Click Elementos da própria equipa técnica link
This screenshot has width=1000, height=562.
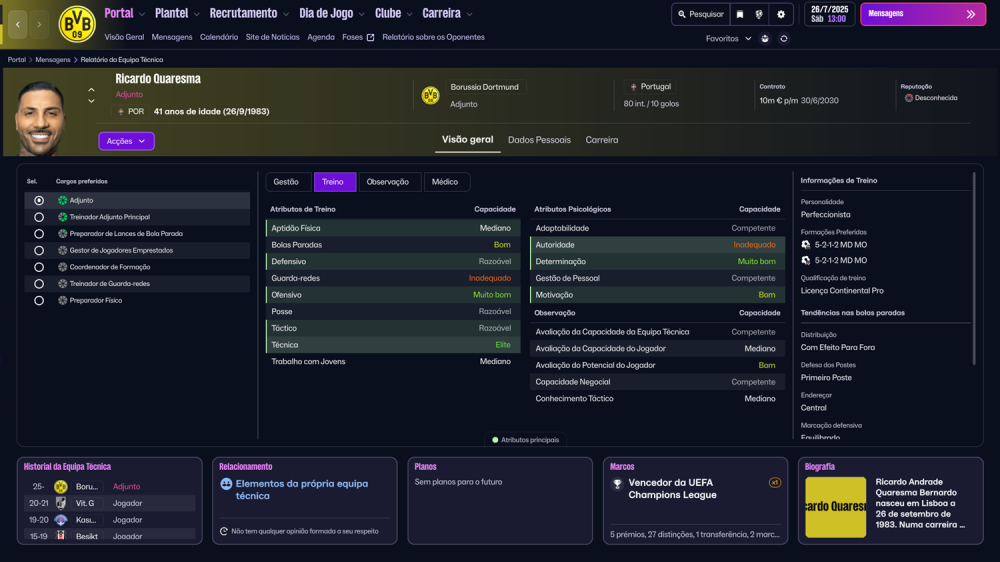pyautogui.click(x=302, y=489)
